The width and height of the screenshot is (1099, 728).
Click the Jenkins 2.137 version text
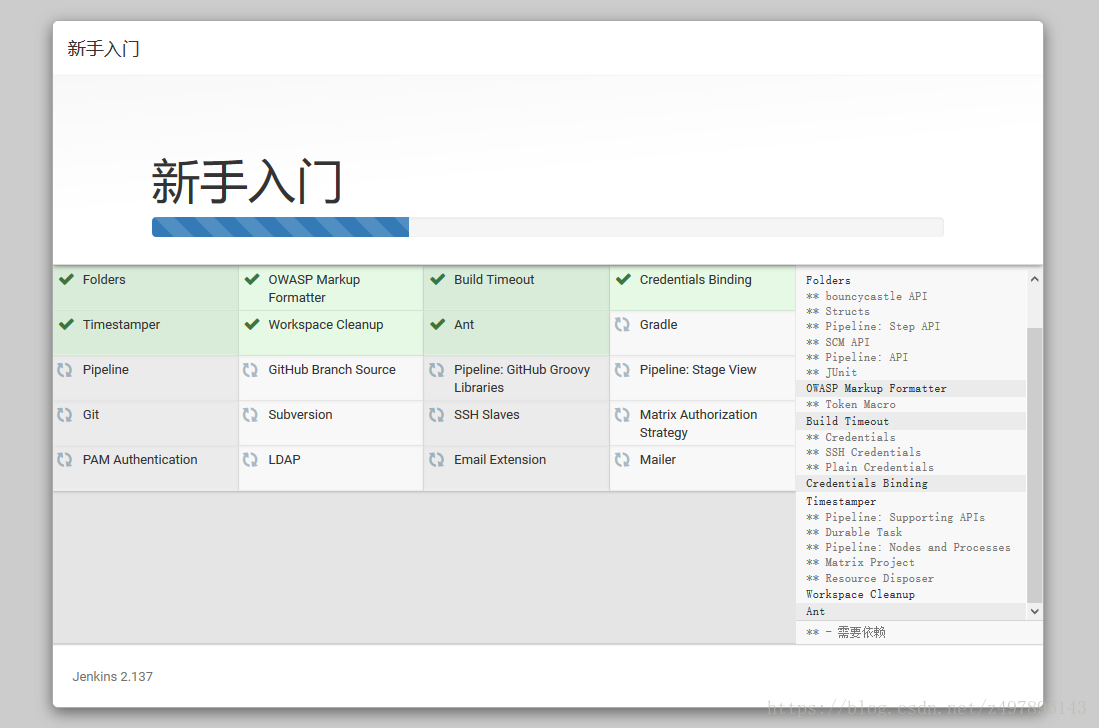tap(113, 677)
